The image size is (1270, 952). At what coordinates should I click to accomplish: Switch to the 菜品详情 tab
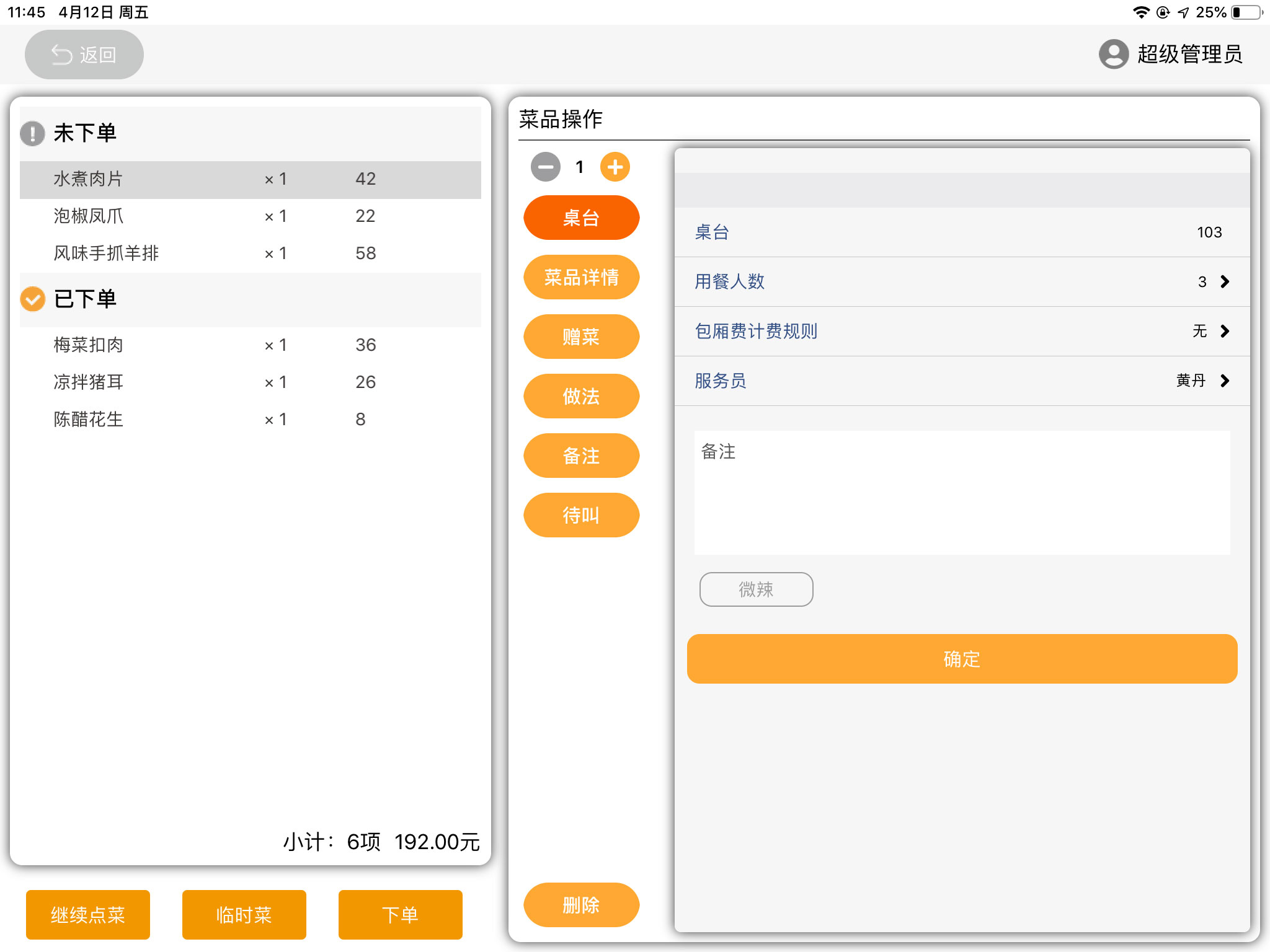[581, 277]
